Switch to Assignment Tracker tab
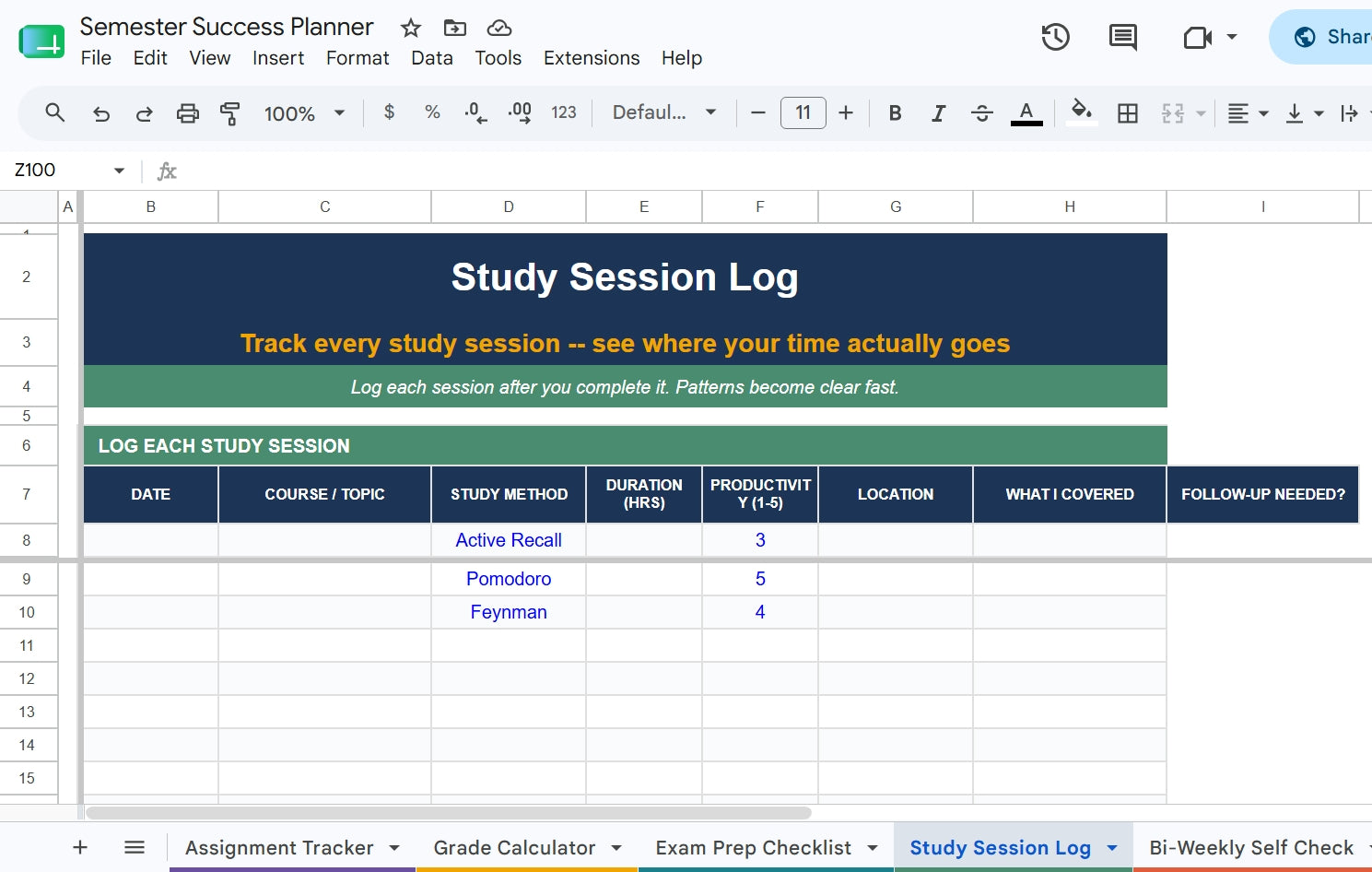This screenshot has height=872, width=1372. pos(279,847)
